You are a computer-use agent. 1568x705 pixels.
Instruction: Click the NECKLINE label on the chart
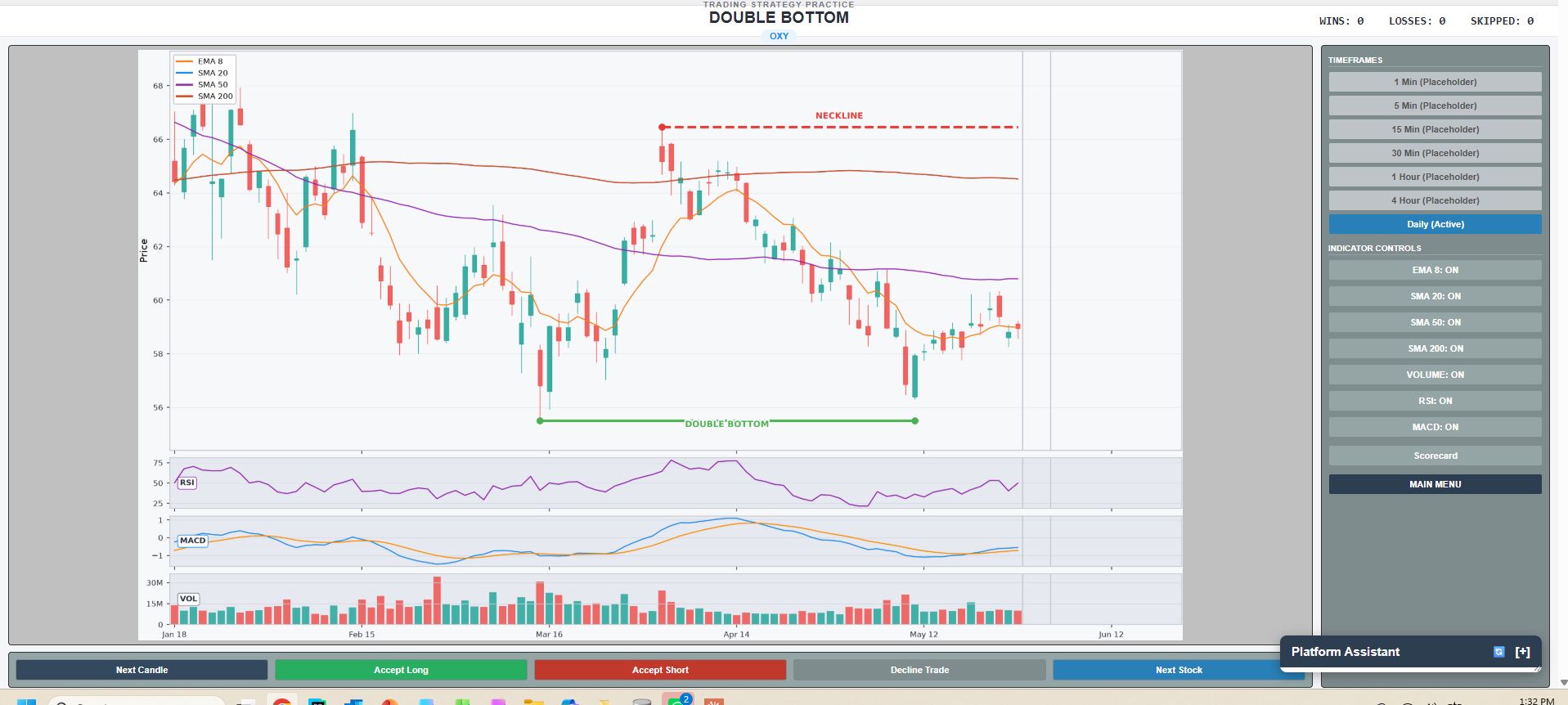pos(839,115)
